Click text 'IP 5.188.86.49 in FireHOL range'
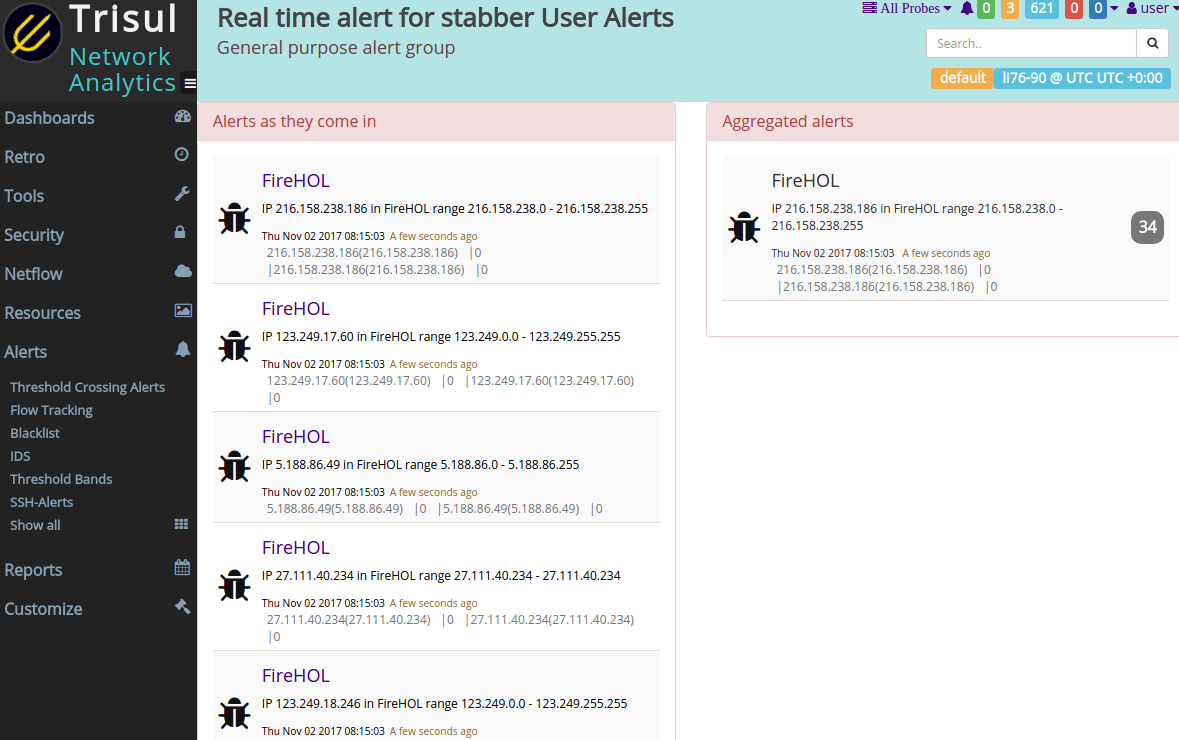 [x=349, y=465]
